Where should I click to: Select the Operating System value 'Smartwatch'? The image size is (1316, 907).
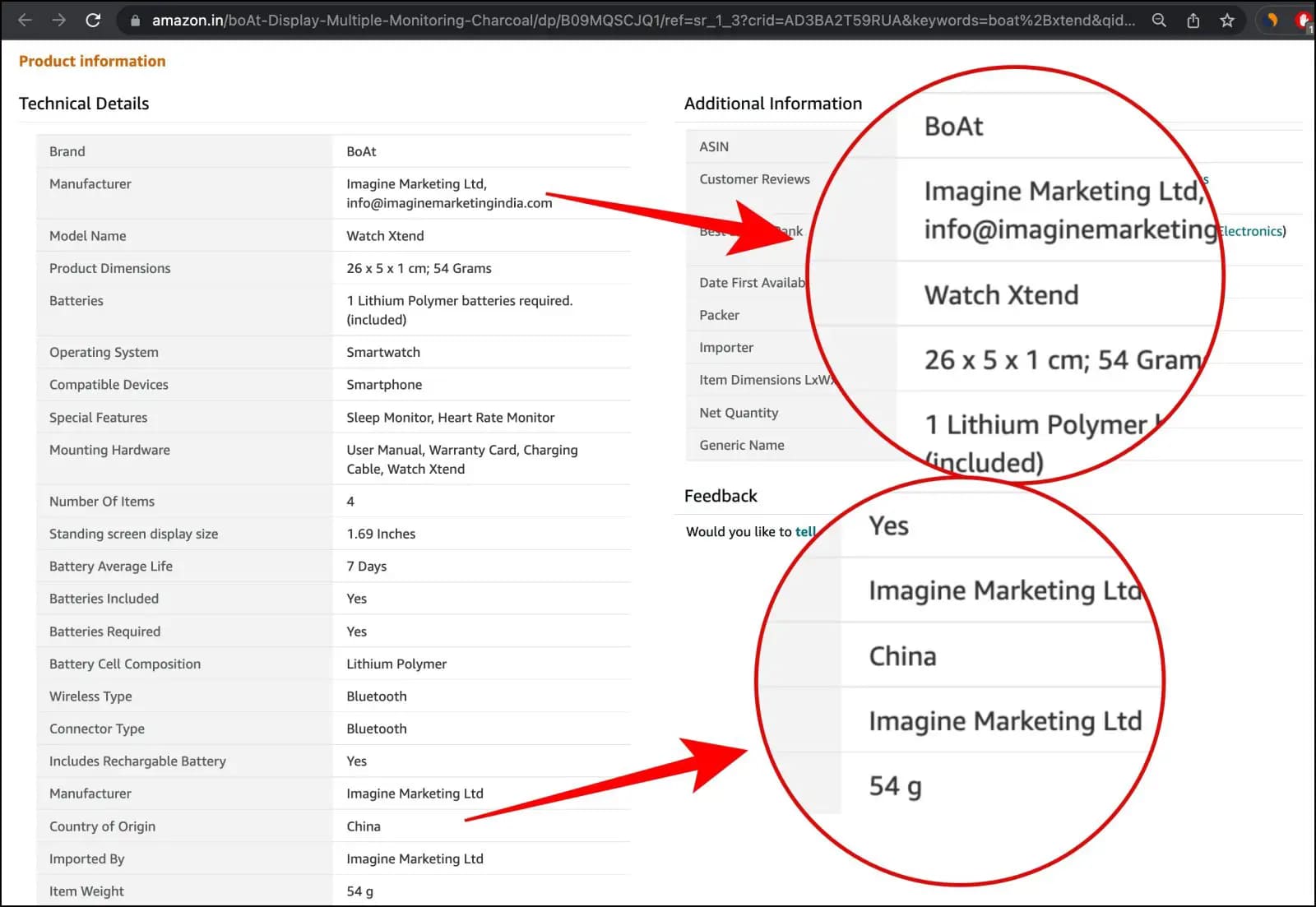tap(383, 352)
